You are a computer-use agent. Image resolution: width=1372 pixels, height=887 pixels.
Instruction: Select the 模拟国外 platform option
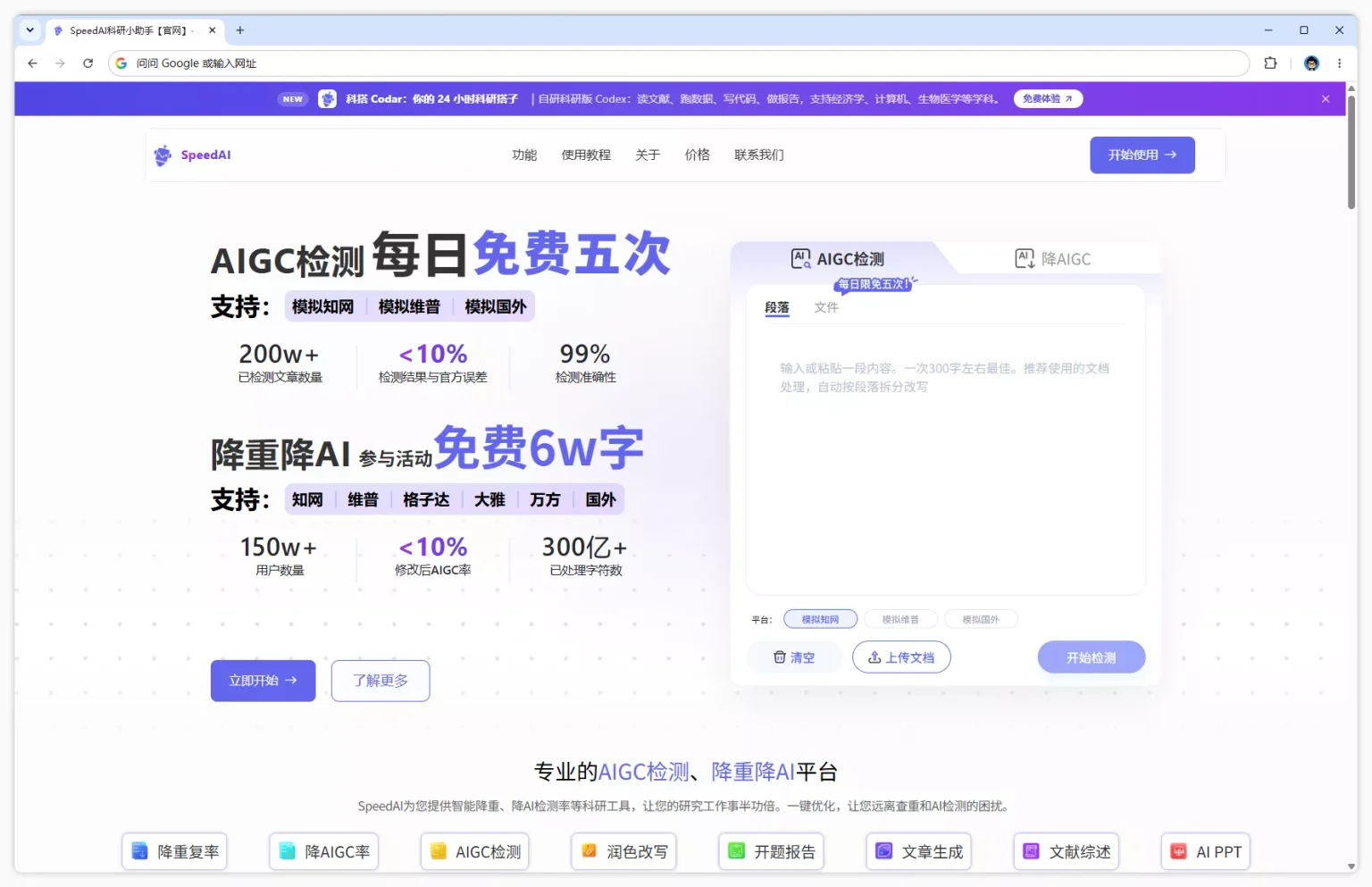(981, 619)
